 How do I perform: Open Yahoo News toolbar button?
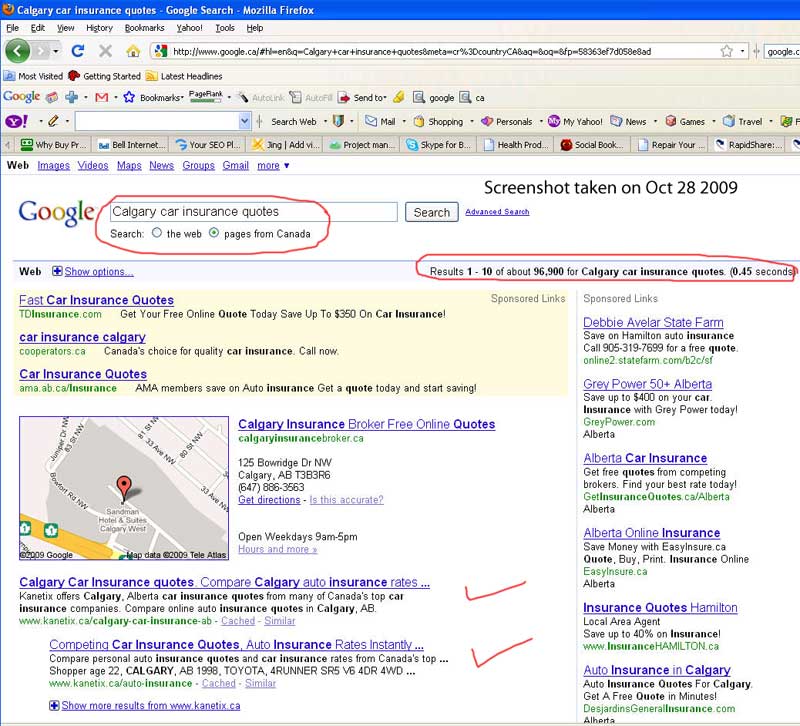[x=629, y=121]
